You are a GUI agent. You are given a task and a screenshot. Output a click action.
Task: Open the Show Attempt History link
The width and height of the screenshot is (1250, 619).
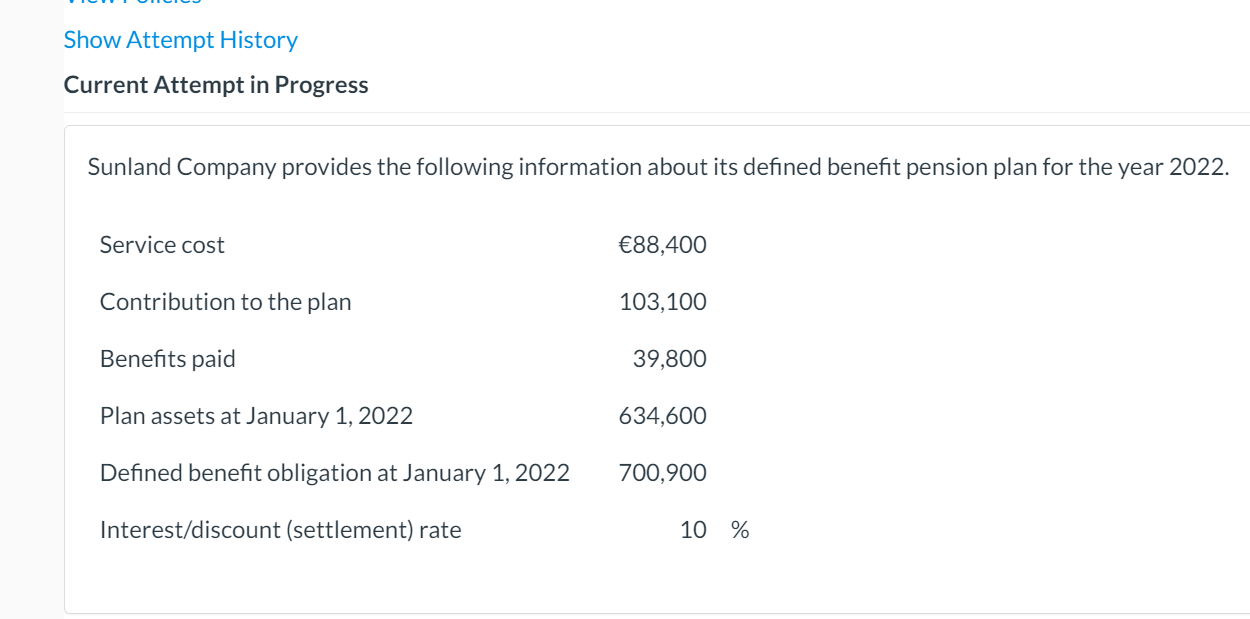181,40
